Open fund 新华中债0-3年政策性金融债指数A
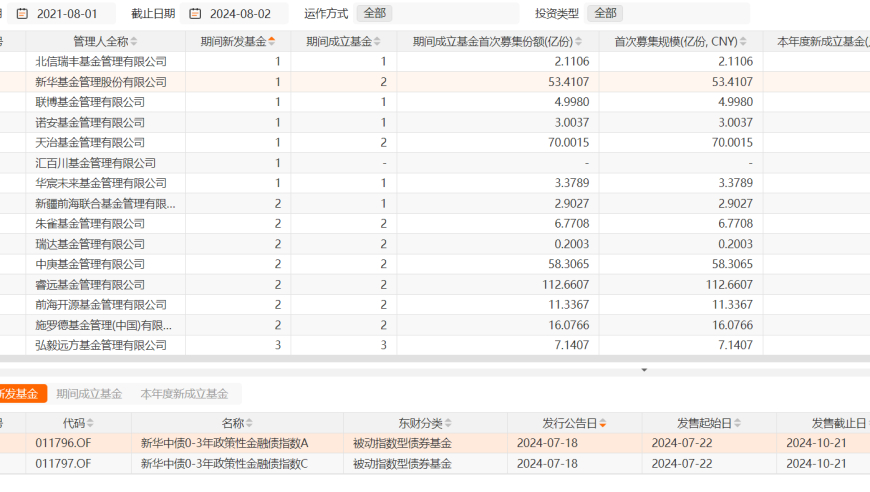The height and width of the screenshot is (492, 870). click(224, 443)
